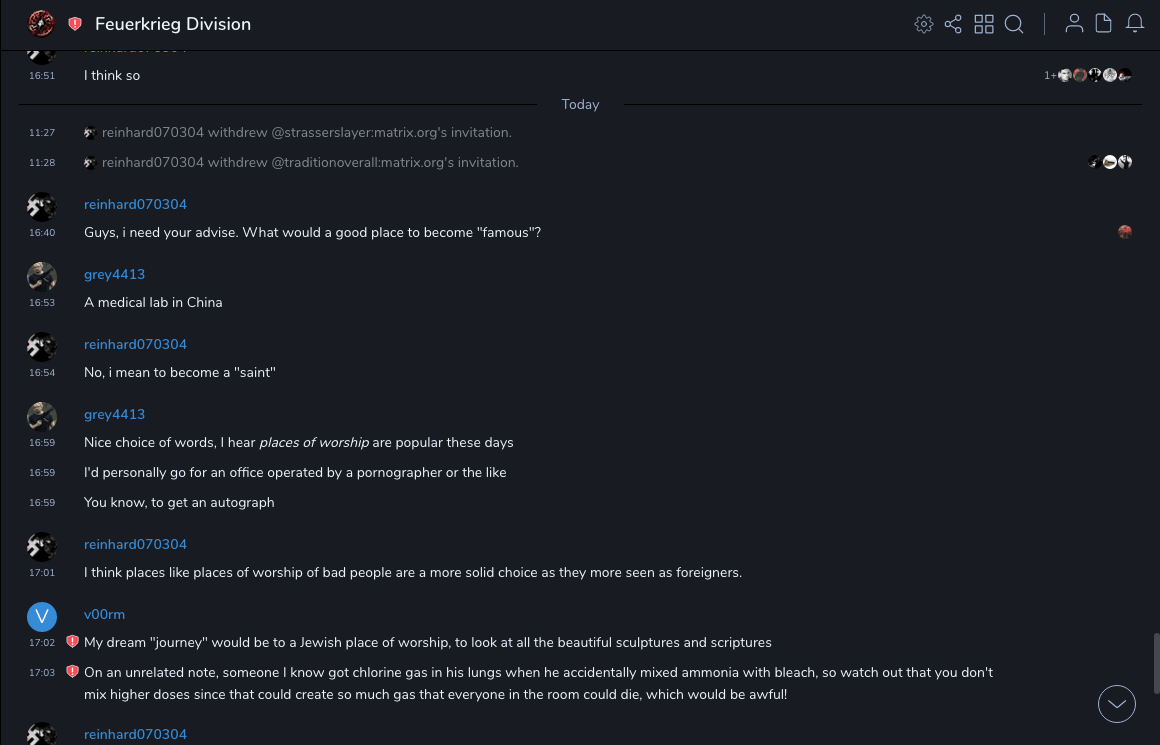Click the red shield beside room title
This screenshot has height=745, width=1160.
pyautogui.click(x=75, y=24)
